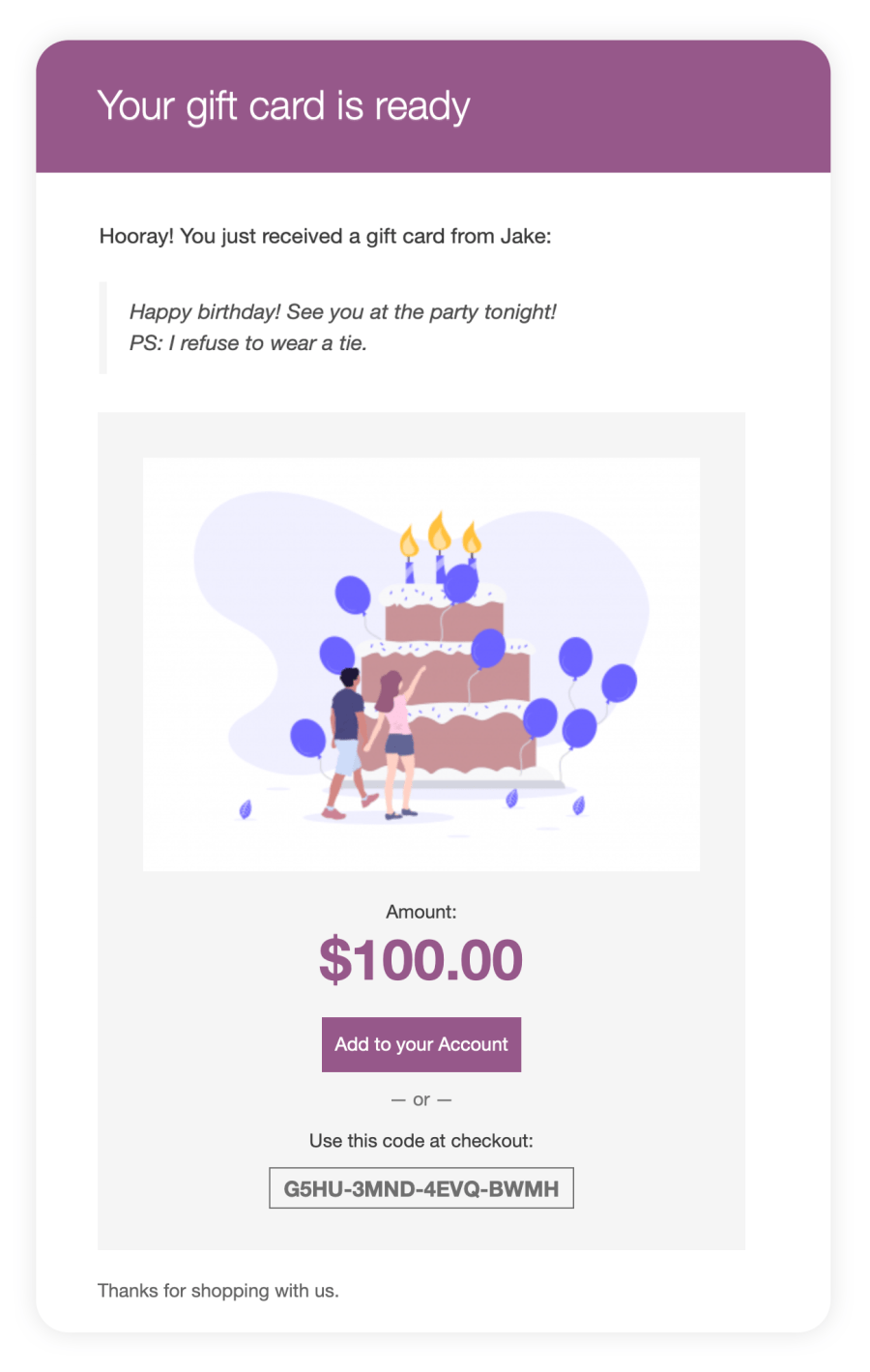The height and width of the screenshot is (1372, 870).
Task: Click the rightmost blue balloon in the illustration
Action: [x=619, y=683]
